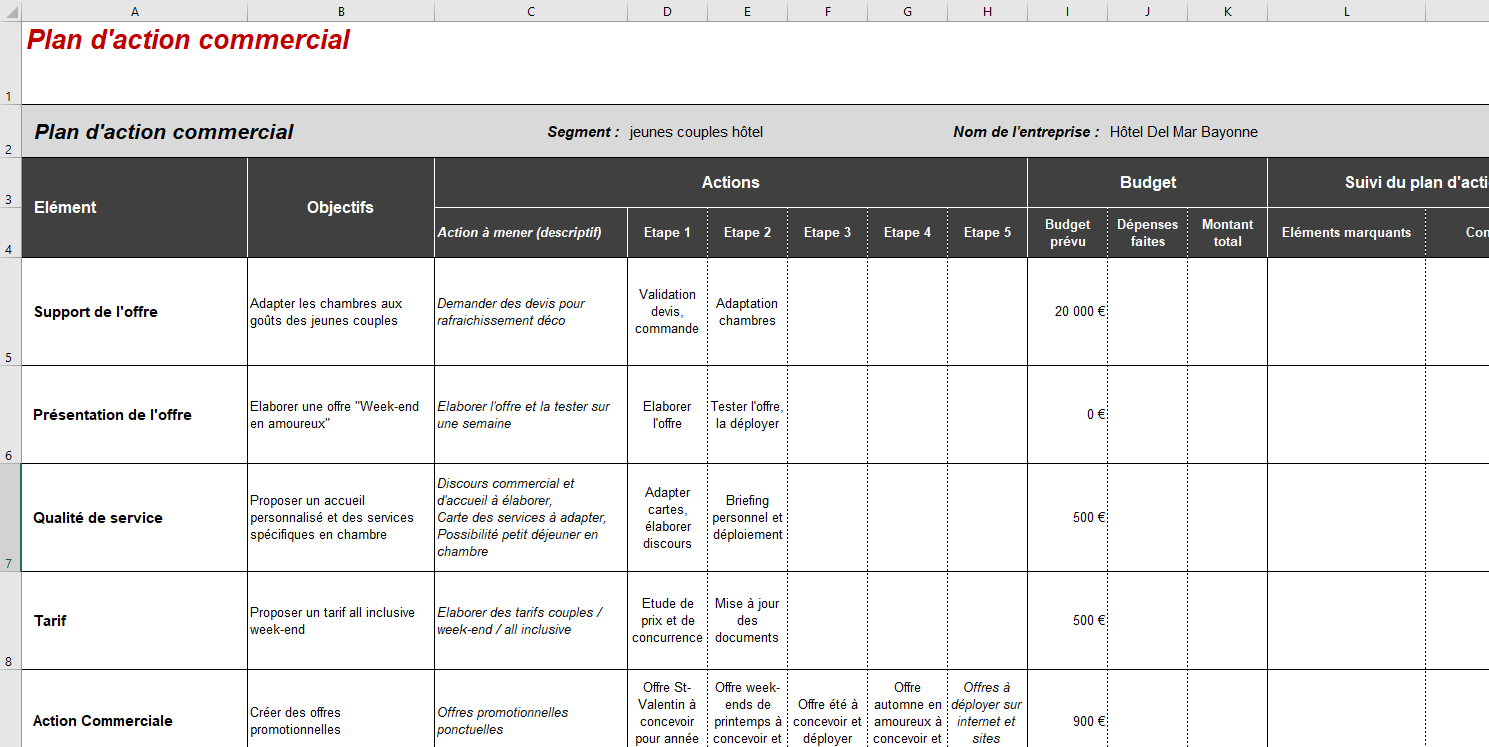
Task: Select column G header
Action: (x=907, y=11)
